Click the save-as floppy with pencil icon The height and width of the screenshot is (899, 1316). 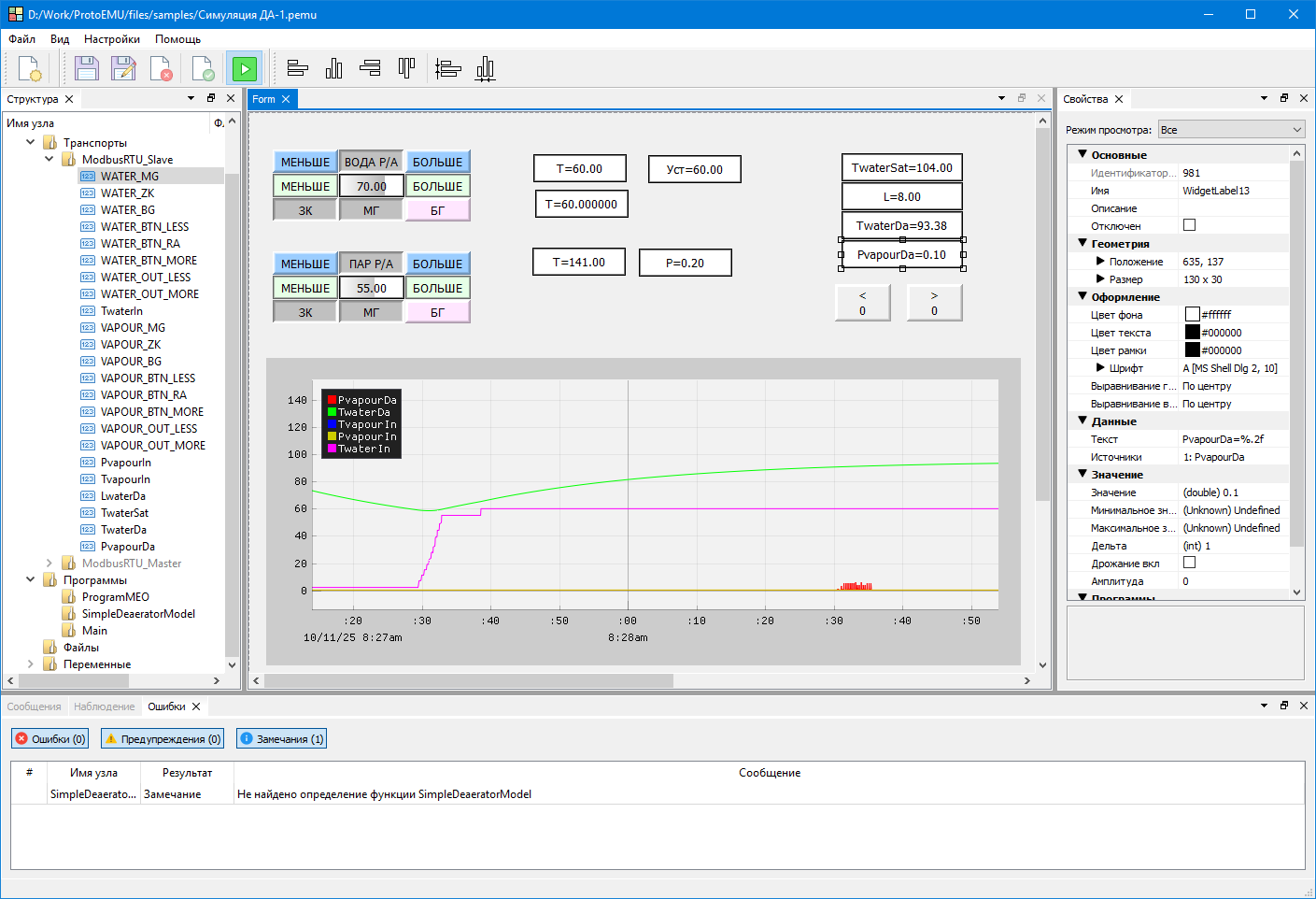click(123, 69)
